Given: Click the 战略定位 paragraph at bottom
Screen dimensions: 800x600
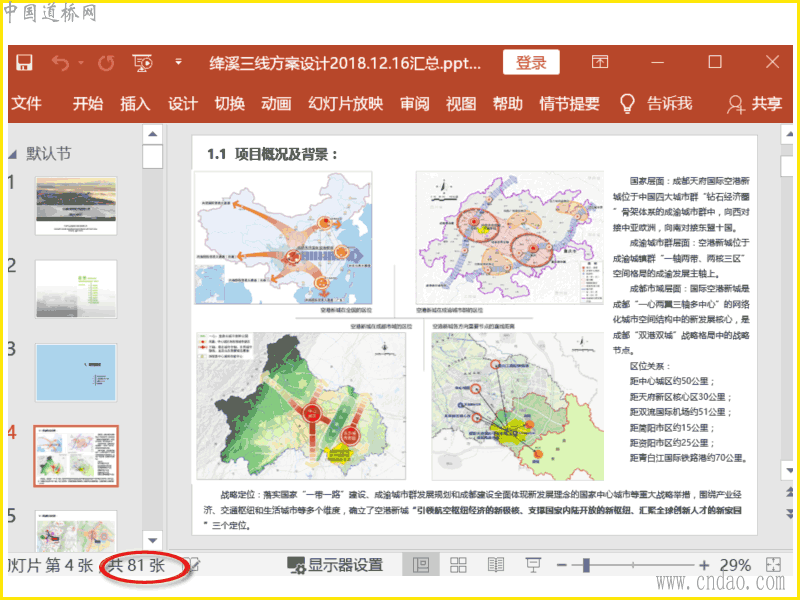Looking at the screenshot, I should (x=472, y=510).
